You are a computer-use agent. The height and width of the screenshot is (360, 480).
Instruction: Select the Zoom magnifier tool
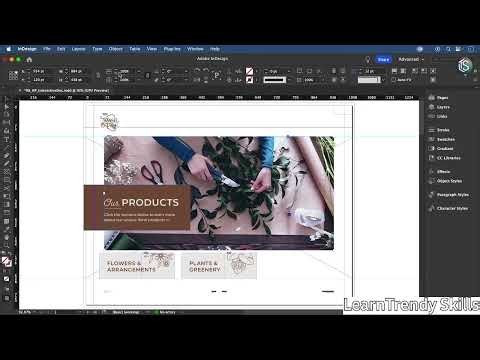point(7,246)
